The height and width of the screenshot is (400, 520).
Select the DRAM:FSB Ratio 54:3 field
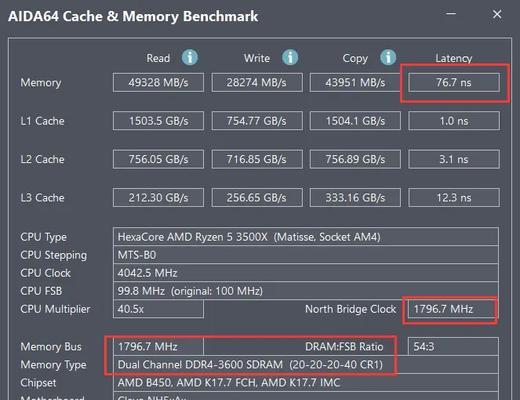point(453,346)
